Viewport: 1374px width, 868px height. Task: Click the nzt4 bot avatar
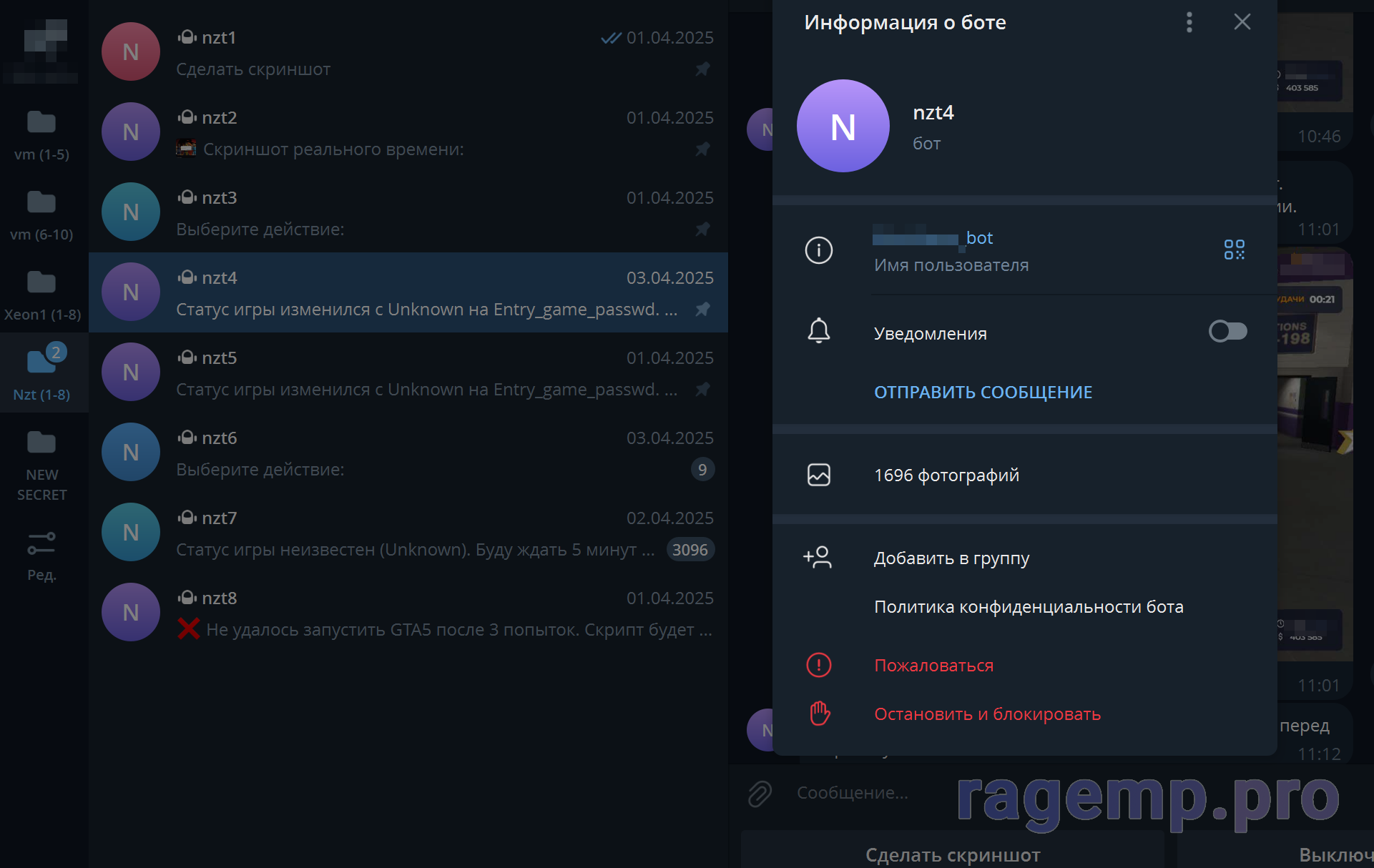(x=843, y=126)
